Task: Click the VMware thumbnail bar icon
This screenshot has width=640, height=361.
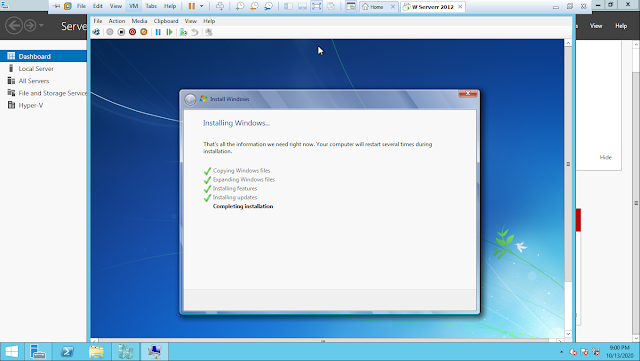Action: pos(302,6)
